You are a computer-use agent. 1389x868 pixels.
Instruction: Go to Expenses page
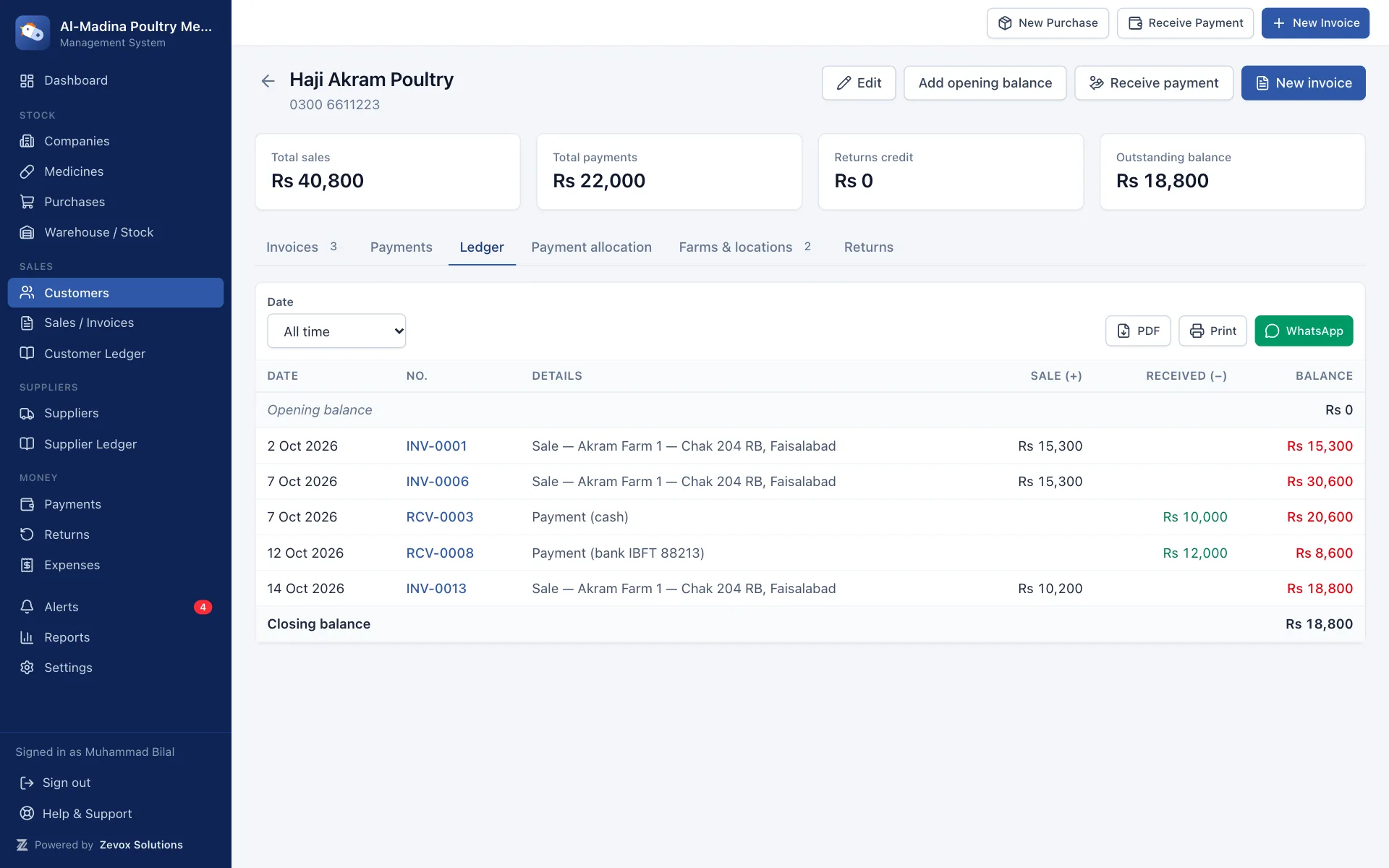(x=116, y=565)
